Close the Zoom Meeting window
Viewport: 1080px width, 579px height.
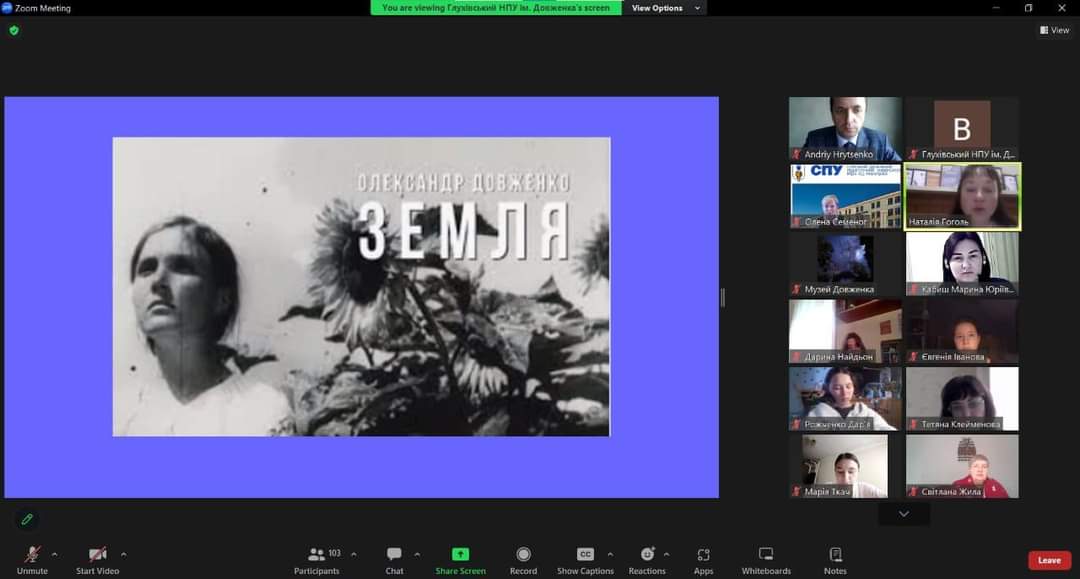tap(1061, 8)
